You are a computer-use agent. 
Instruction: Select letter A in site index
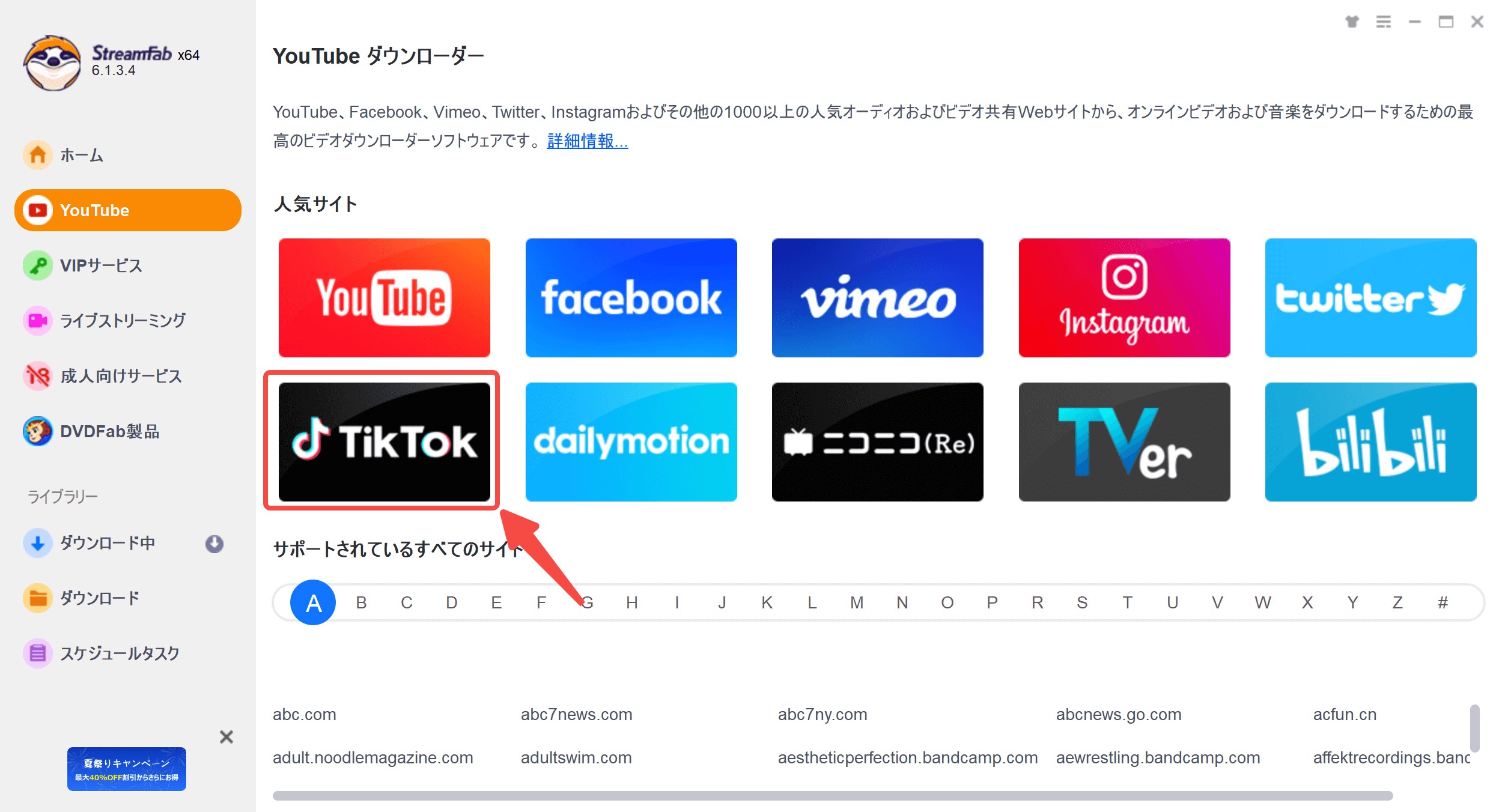pyautogui.click(x=313, y=602)
